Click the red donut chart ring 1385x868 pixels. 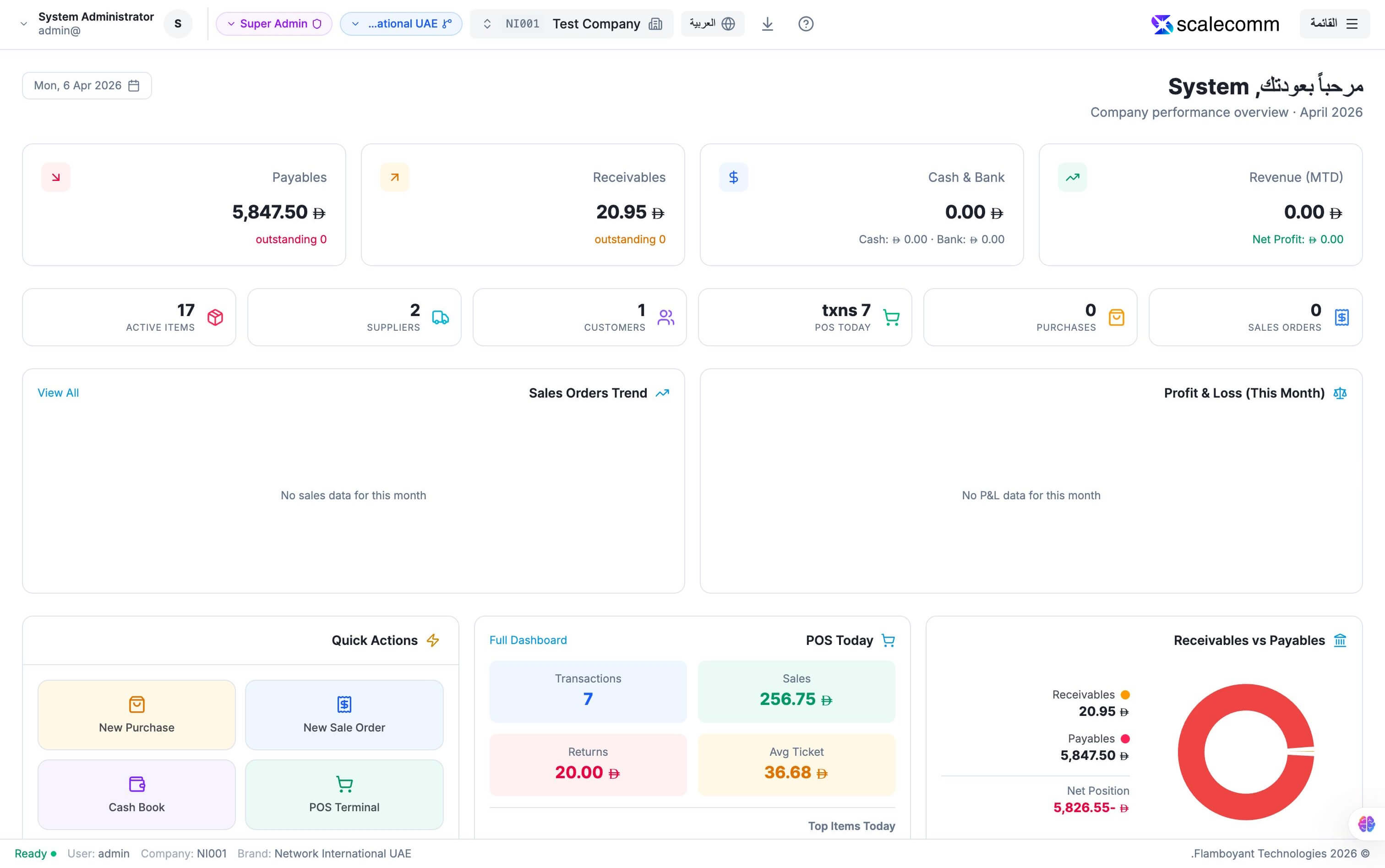(x=1191, y=752)
